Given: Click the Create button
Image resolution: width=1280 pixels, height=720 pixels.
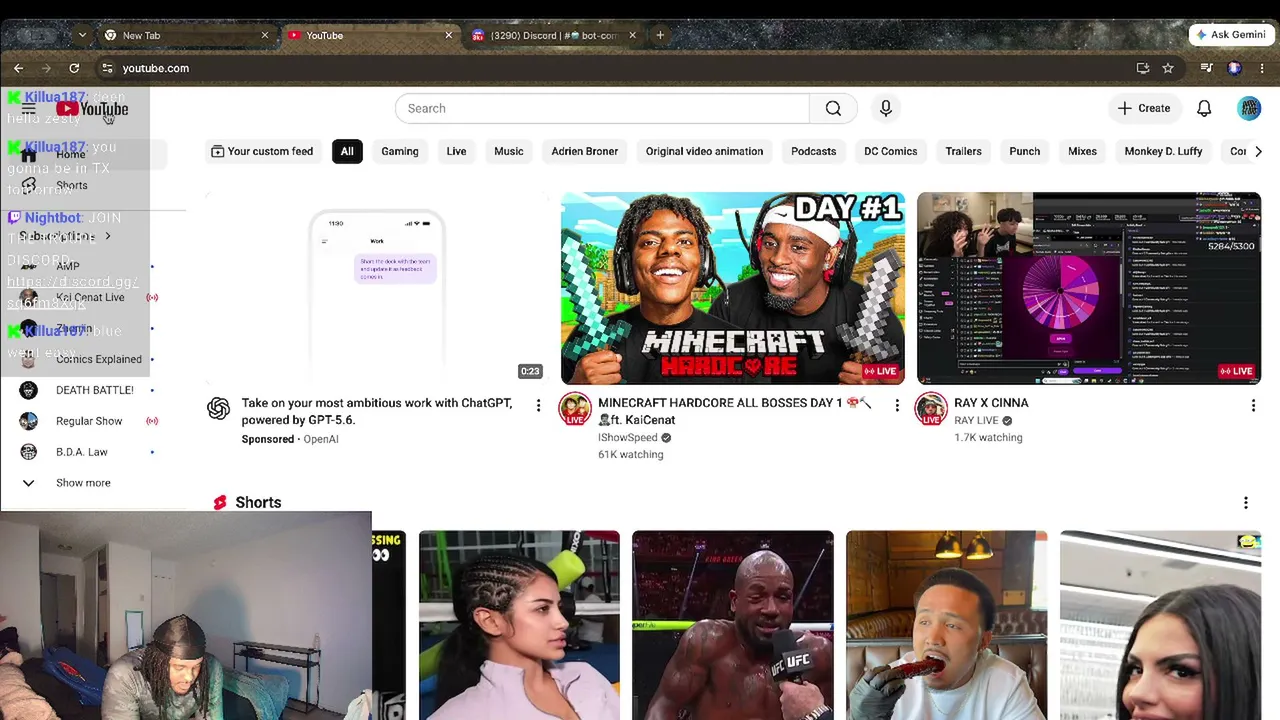Looking at the screenshot, I should (1144, 108).
